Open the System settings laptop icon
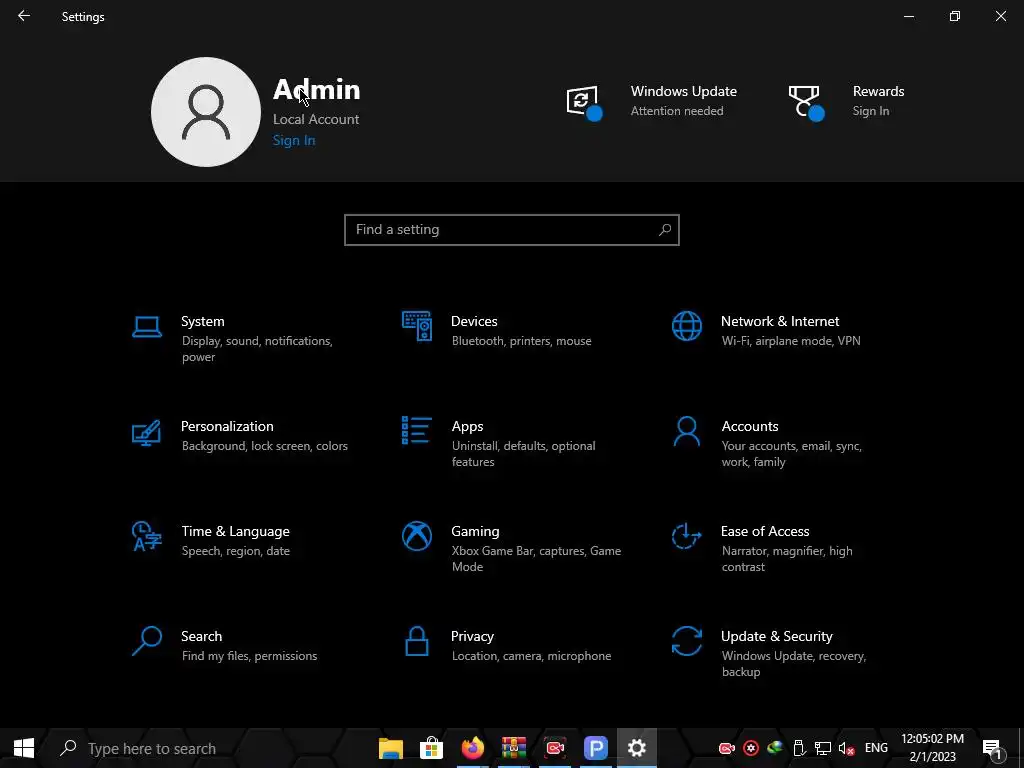Screen dimensions: 1024x768 click(147, 327)
